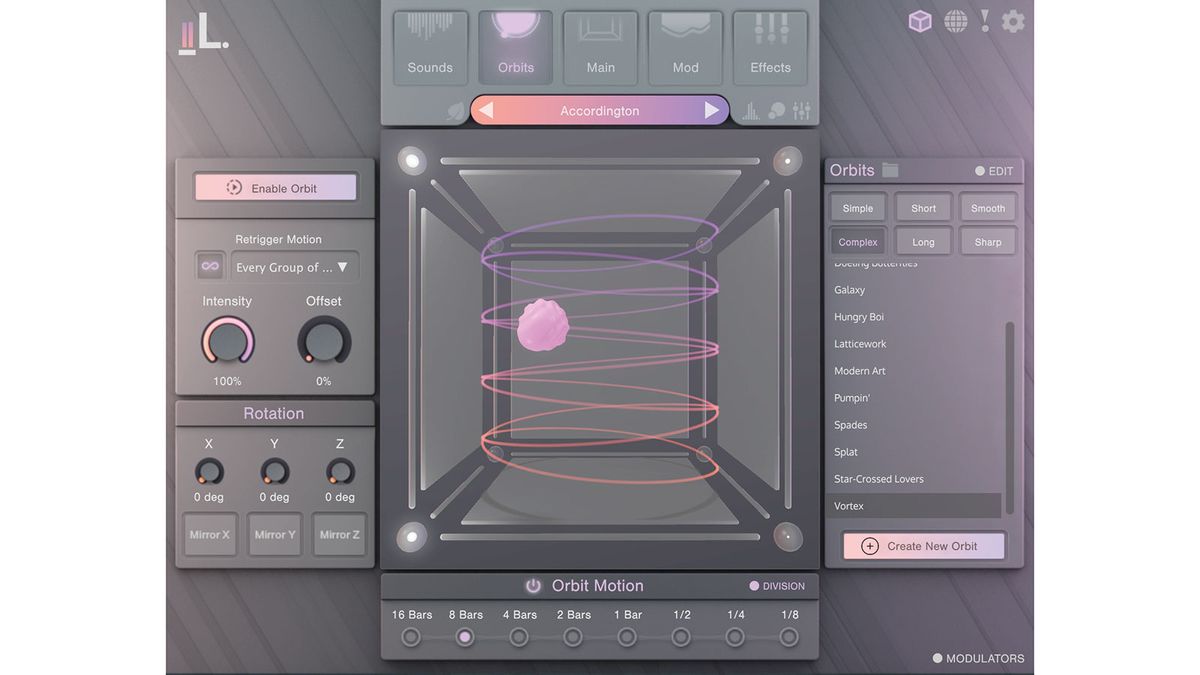Click the Create New Orbit button
This screenshot has height=675, width=1200.
coord(922,545)
